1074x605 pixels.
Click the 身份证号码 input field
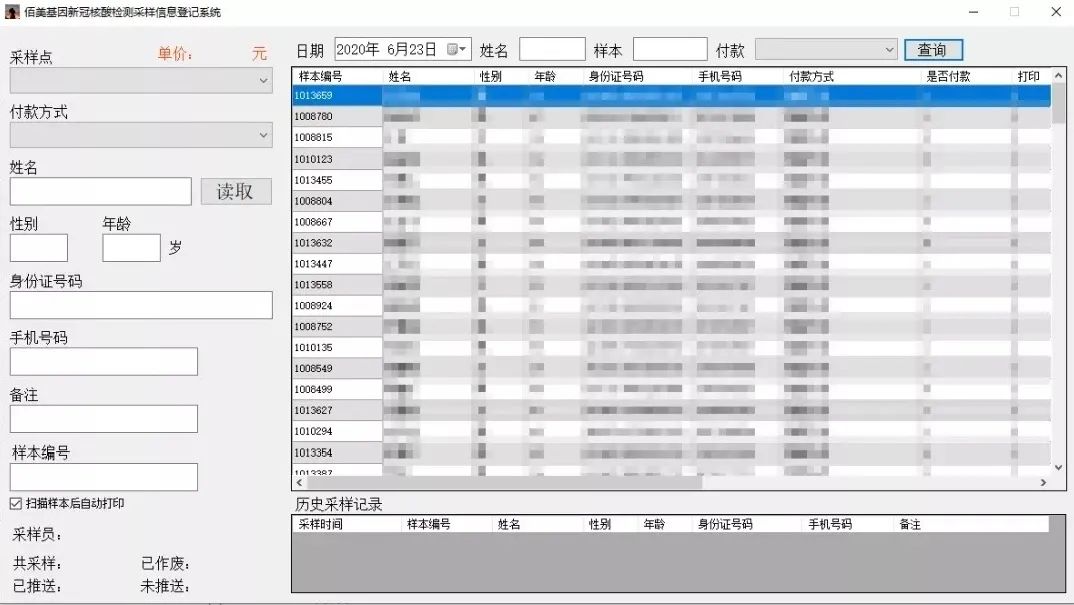tap(141, 305)
